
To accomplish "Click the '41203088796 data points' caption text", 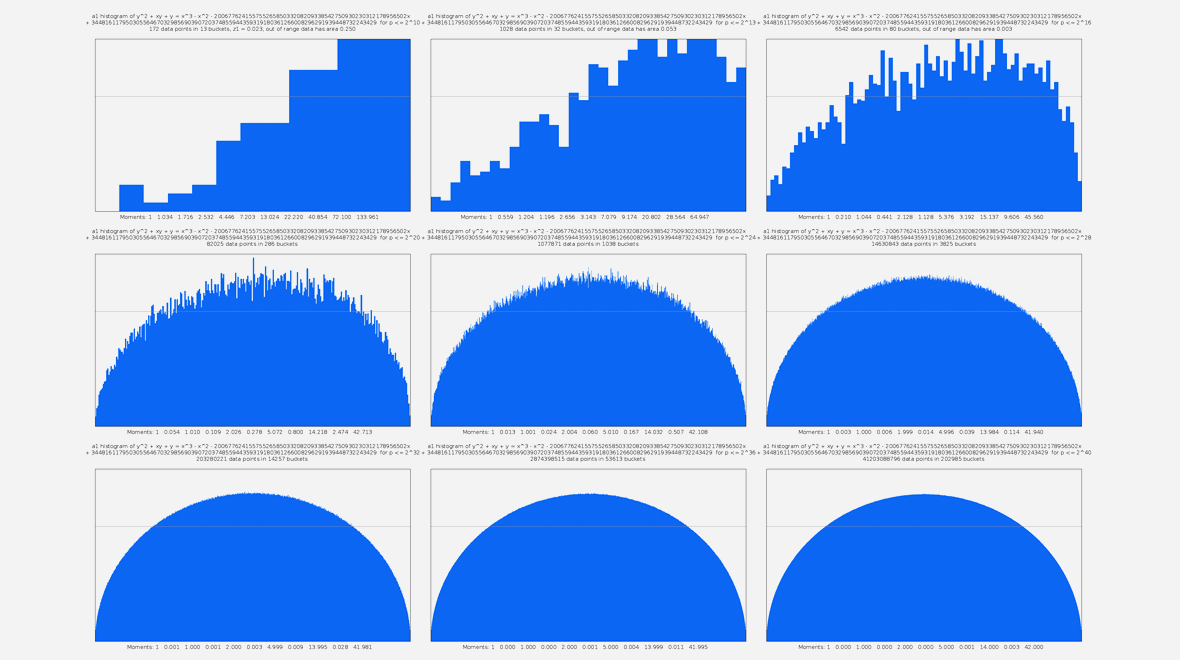I will [924, 459].
